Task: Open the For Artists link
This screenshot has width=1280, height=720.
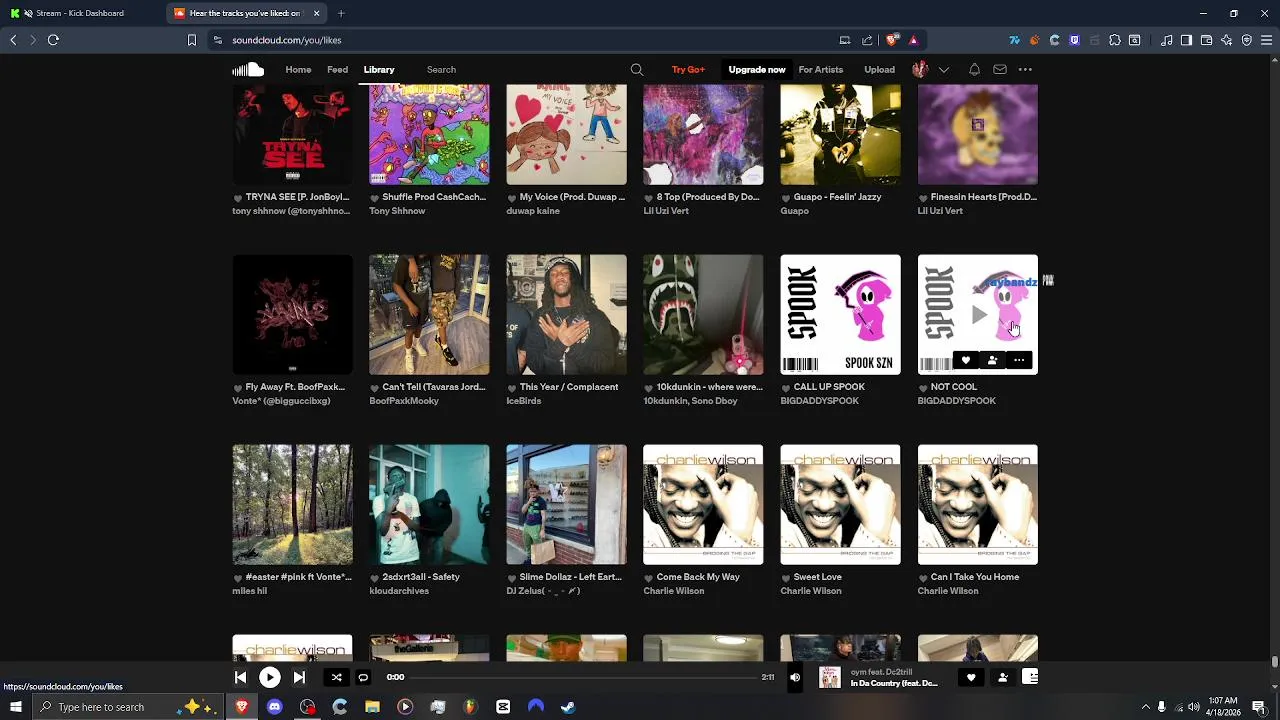Action: coord(821,69)
